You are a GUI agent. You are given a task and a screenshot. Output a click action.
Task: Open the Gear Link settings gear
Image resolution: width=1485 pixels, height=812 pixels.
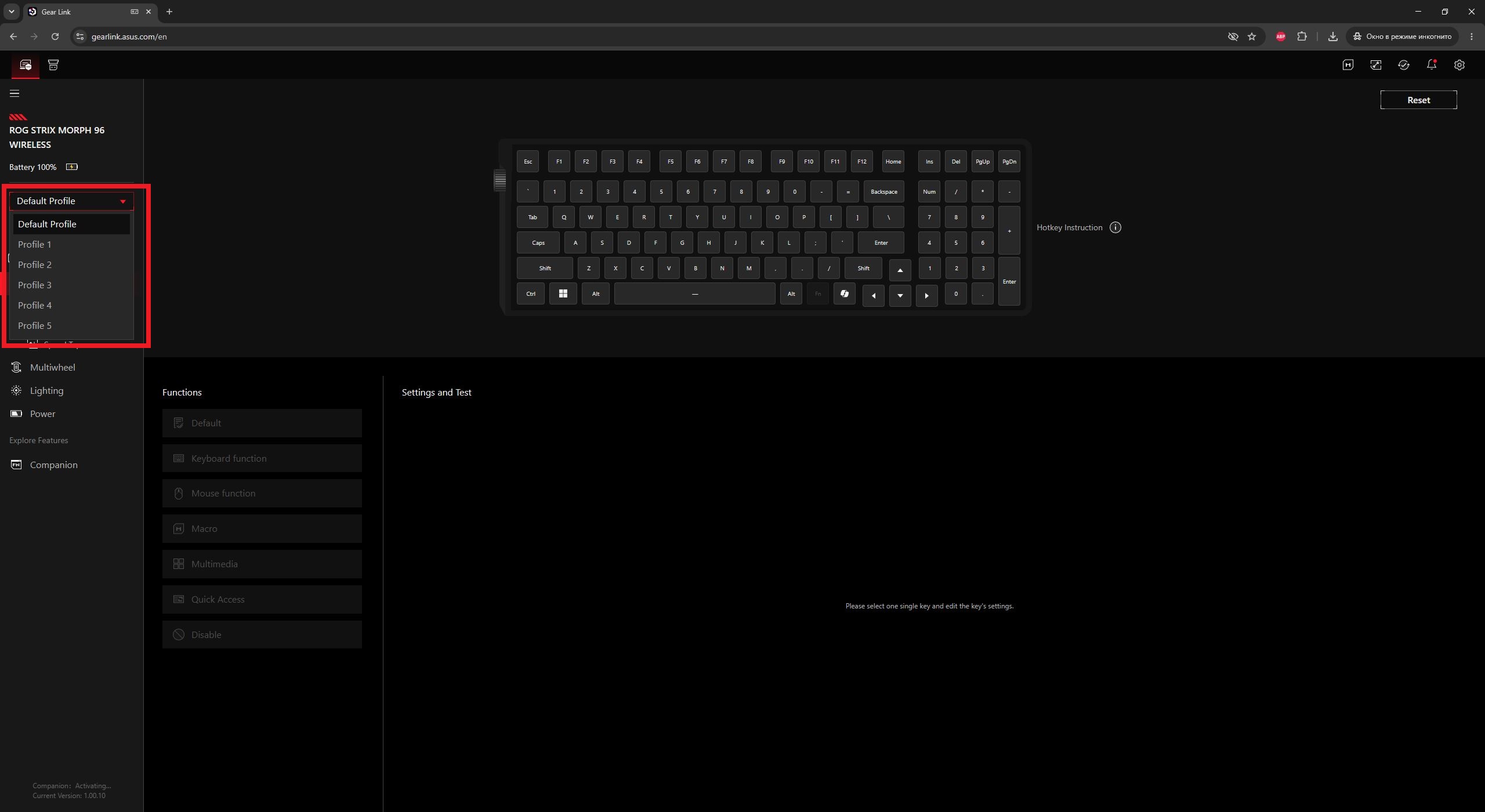1459,65
